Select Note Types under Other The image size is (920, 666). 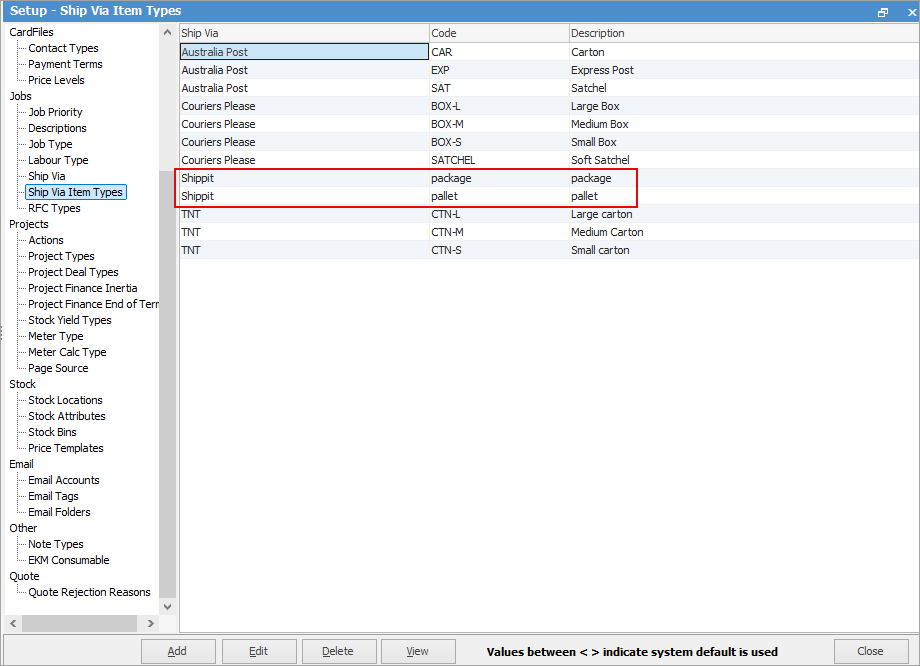[56, 544]
